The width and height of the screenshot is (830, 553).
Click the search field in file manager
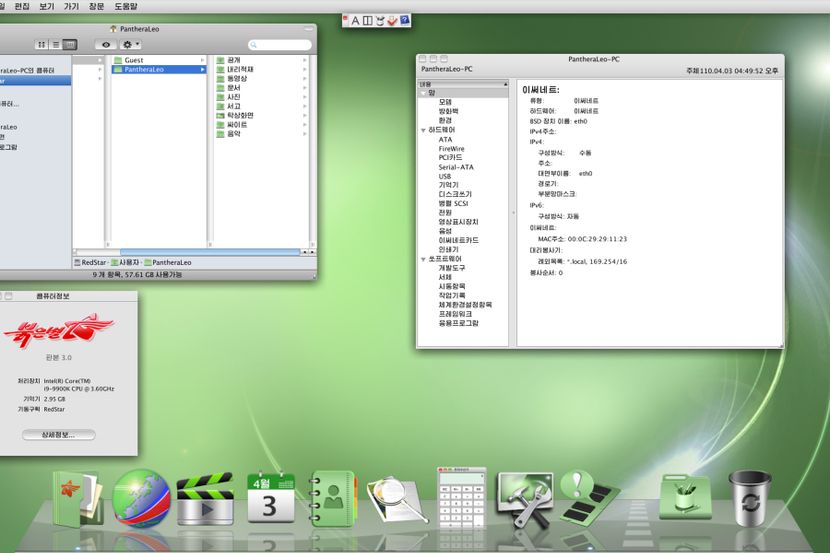[282, 45]
